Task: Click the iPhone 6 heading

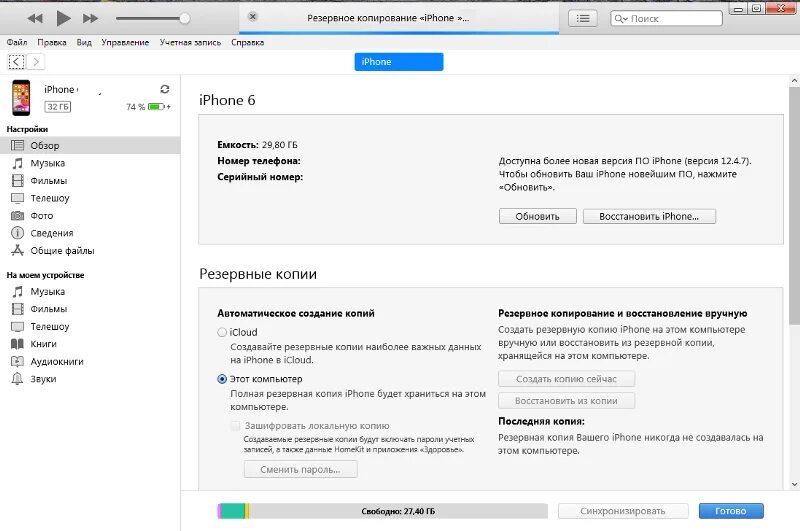Action: point(227,100)
